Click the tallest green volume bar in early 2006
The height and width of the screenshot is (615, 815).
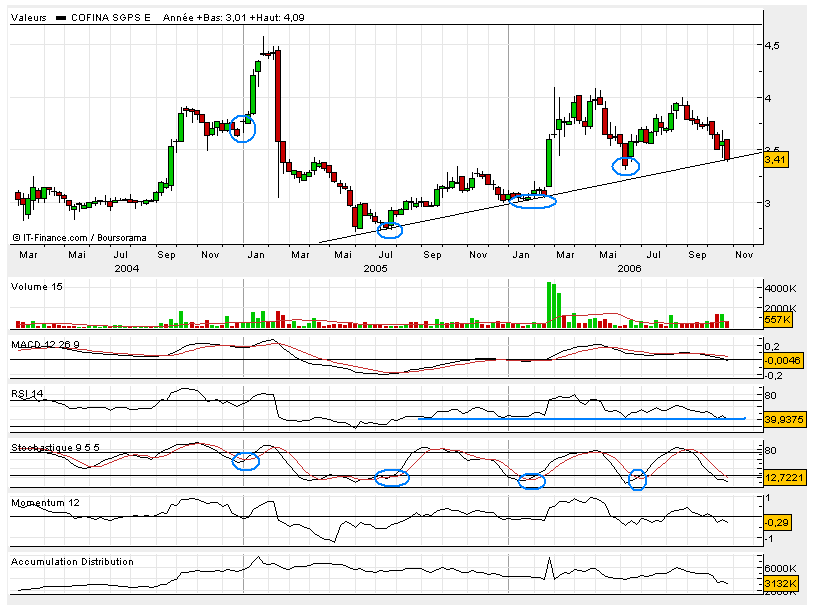point(549,305)
